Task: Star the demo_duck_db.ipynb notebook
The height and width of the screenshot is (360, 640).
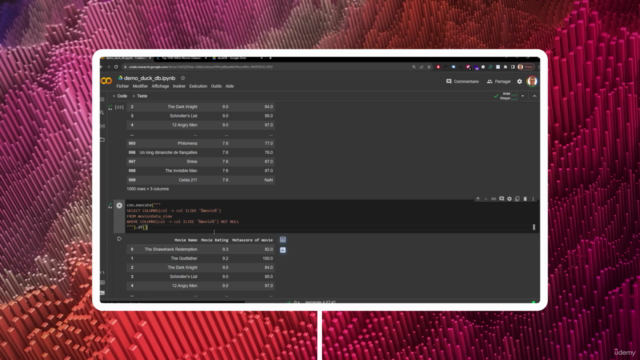Action: click(x=183, y=78)
